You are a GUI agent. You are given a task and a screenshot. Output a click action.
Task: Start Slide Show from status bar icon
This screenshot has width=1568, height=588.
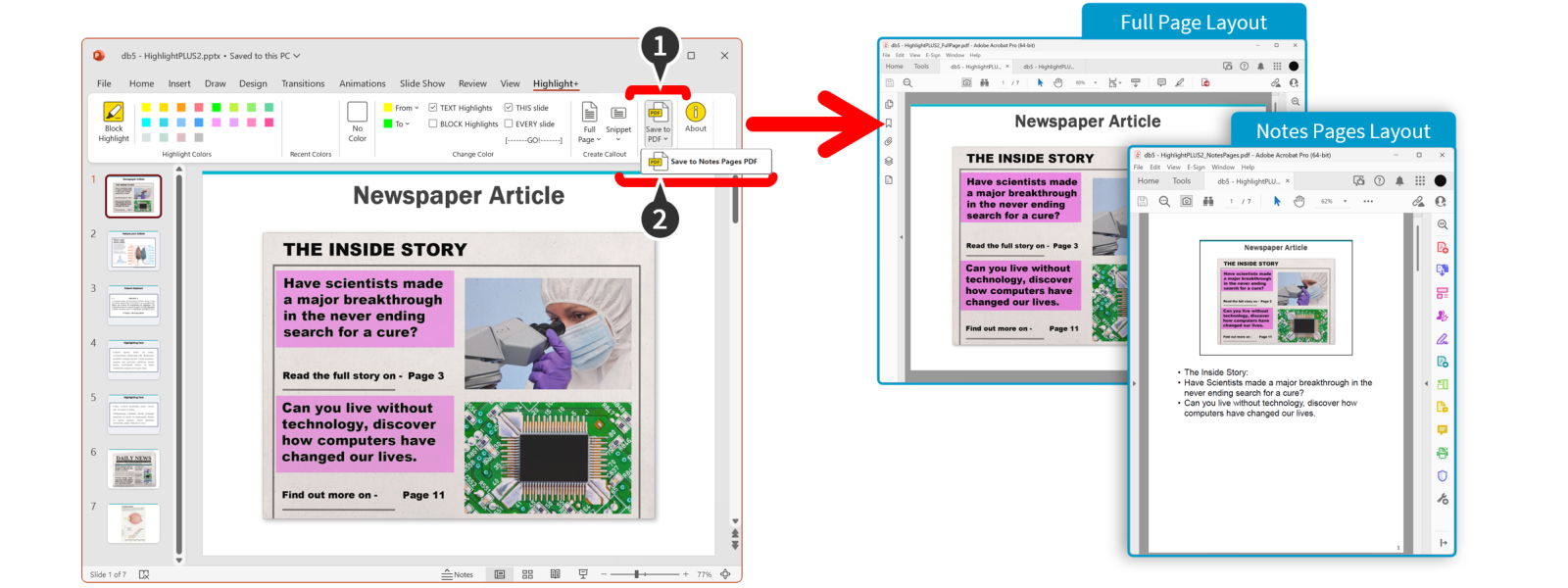[583, 574]
